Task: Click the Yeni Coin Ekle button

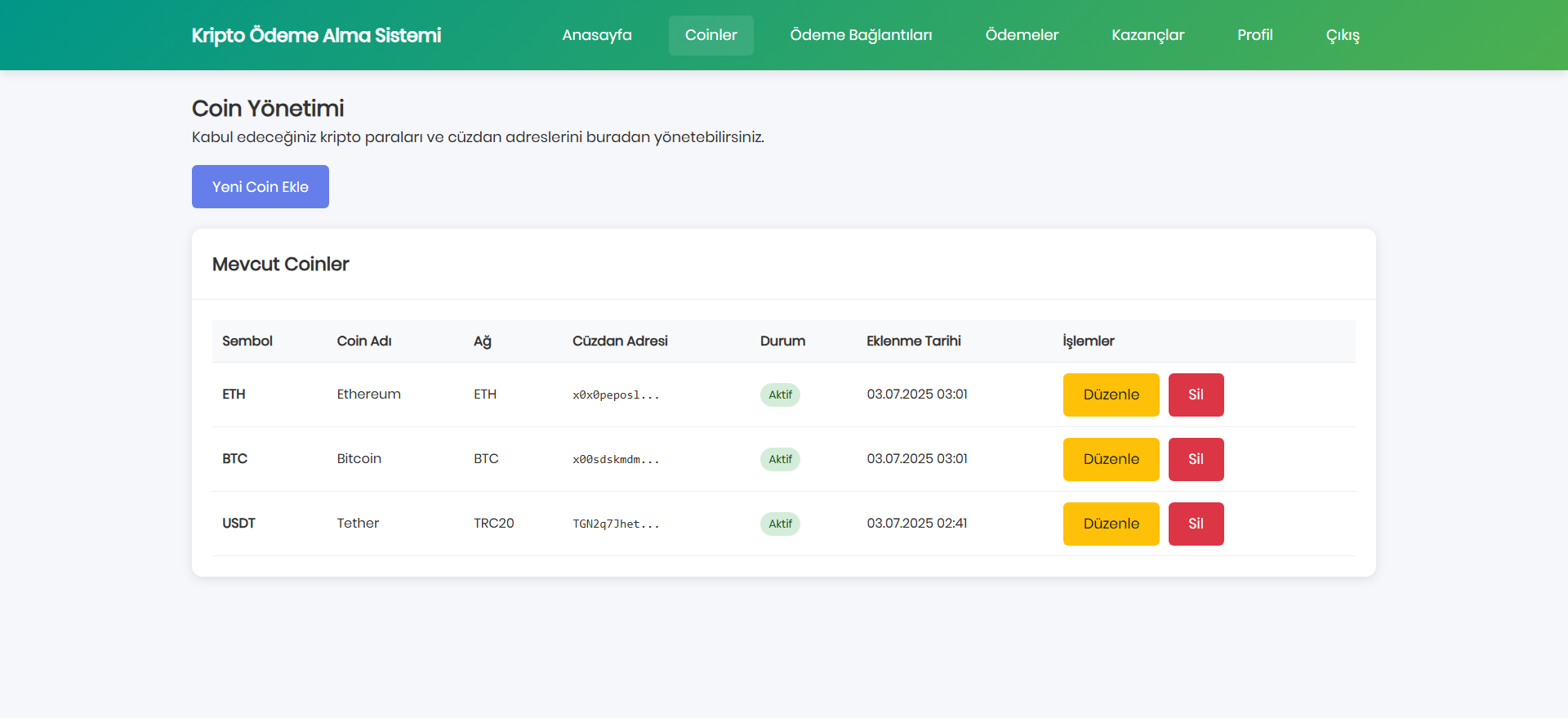Action: tap(261, 187)
